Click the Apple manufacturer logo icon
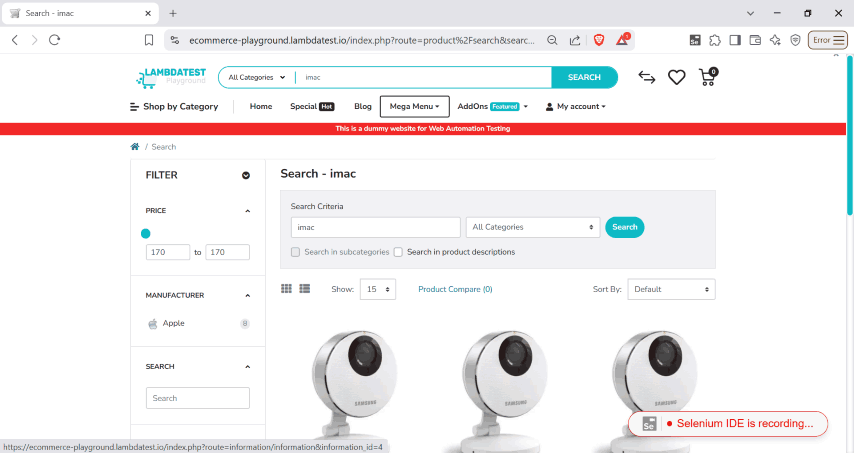The height and width of the screenshot is (453, 854). pos(153,323)
